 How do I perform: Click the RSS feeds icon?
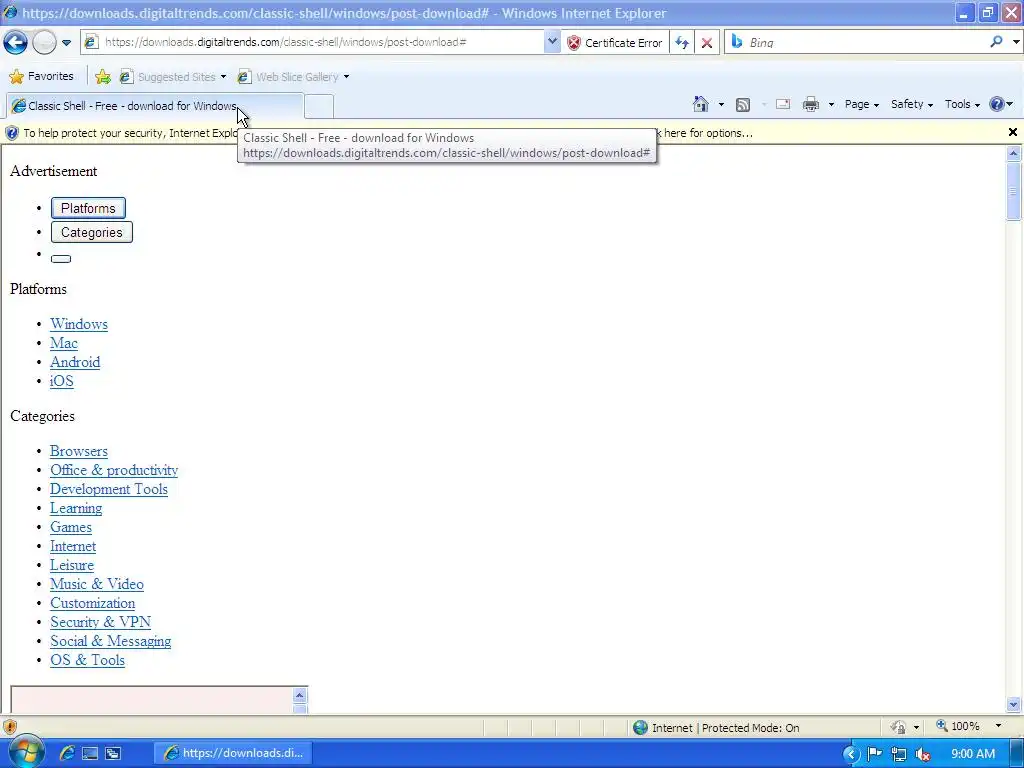pos(743,104)
